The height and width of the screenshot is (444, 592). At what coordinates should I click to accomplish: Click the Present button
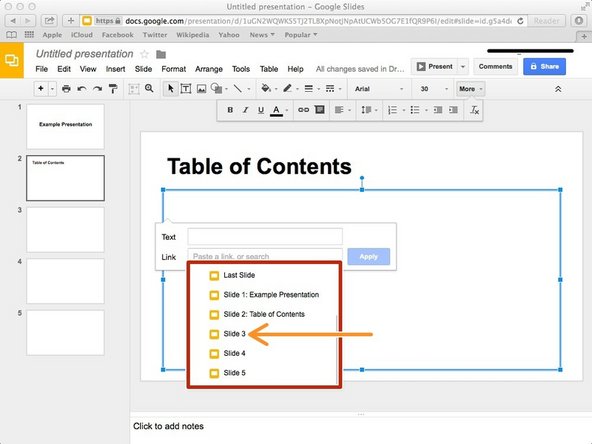click(x=435, y=66)
